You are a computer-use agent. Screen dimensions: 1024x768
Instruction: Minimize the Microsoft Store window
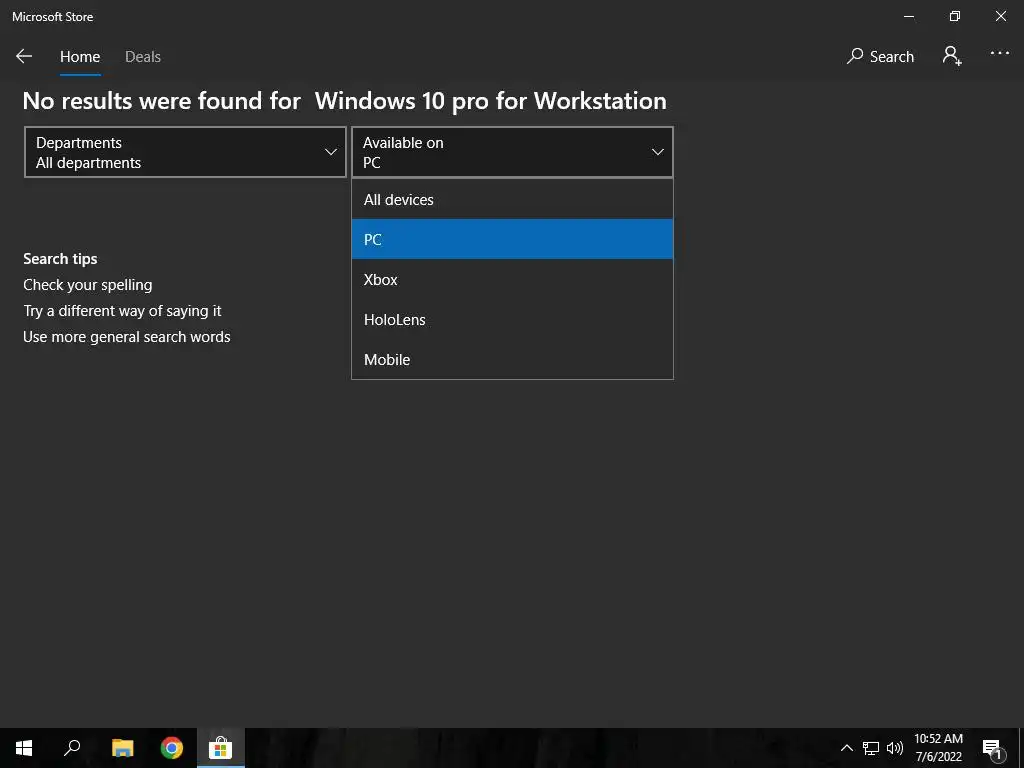click(908, 16)
